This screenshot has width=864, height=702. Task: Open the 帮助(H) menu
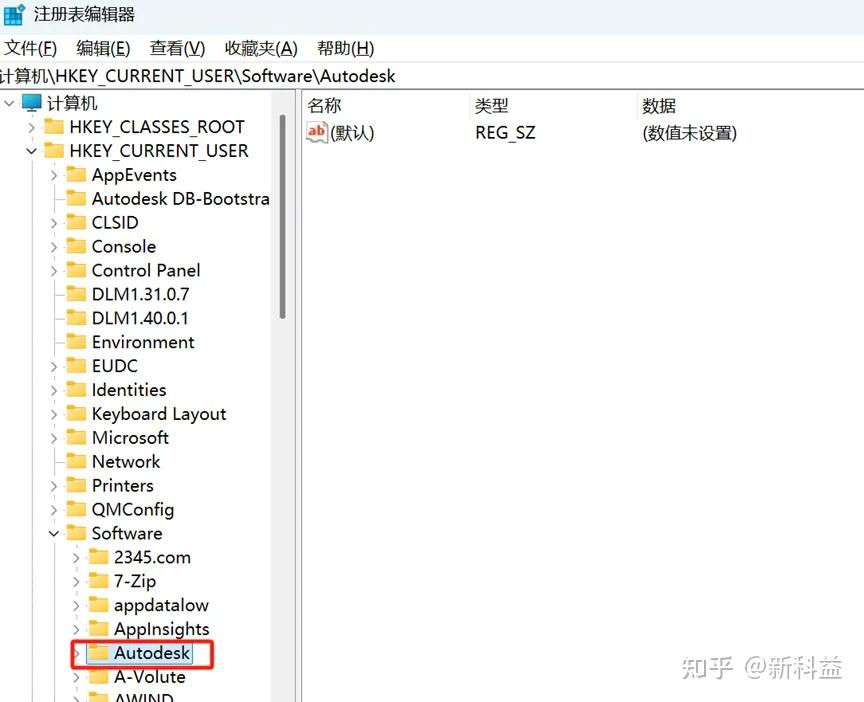click(x=345, y=48)
